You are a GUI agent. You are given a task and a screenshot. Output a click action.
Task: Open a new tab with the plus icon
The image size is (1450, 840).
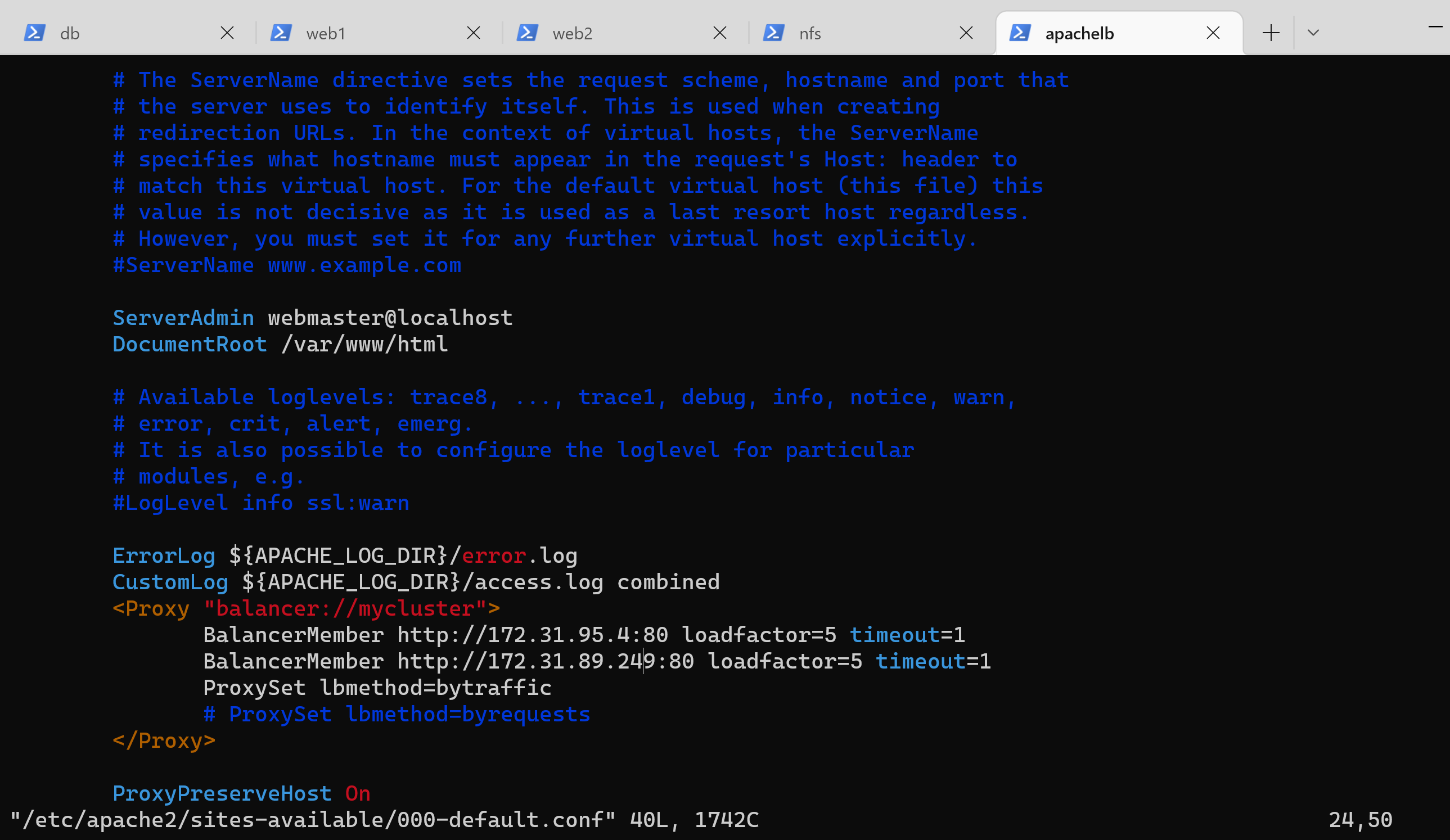[1271, 33]
